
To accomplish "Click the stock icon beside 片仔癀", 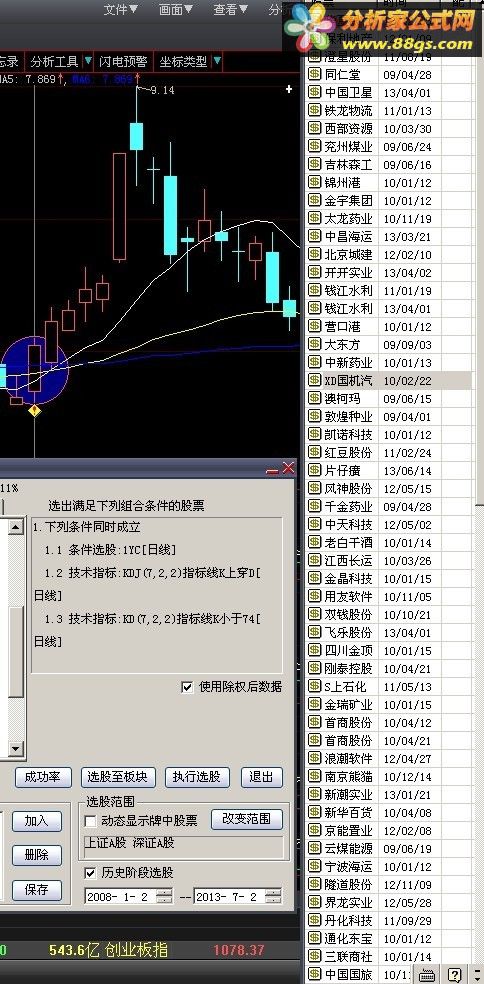I will point(314,470).
